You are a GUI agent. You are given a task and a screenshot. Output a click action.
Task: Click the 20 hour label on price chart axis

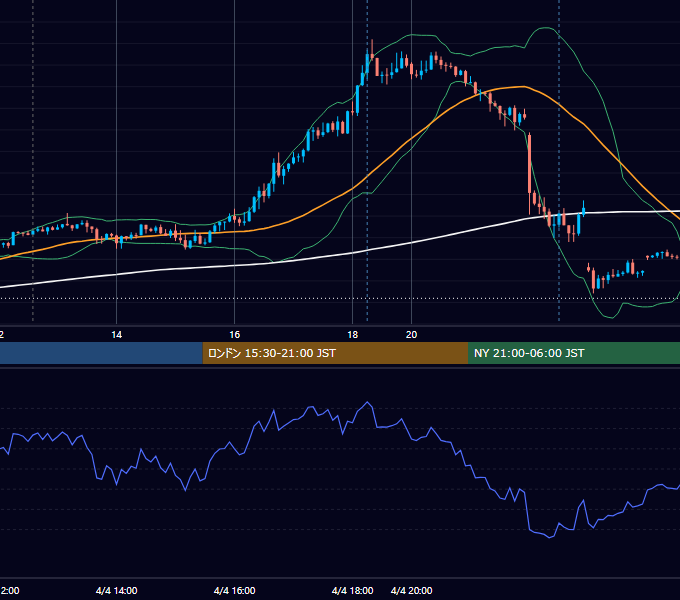[412, 335]
